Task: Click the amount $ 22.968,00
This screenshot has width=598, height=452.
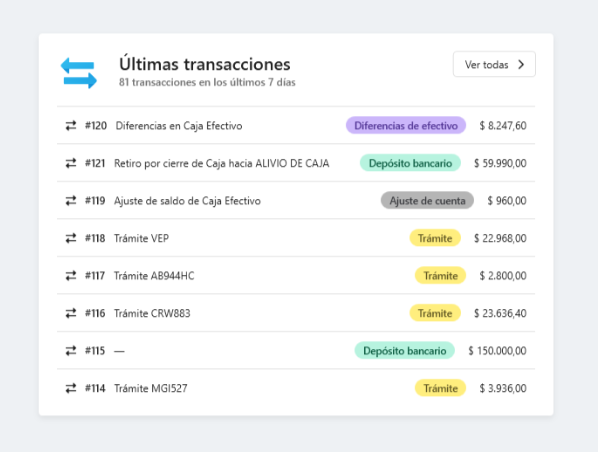Action: [x=500, y=238]
